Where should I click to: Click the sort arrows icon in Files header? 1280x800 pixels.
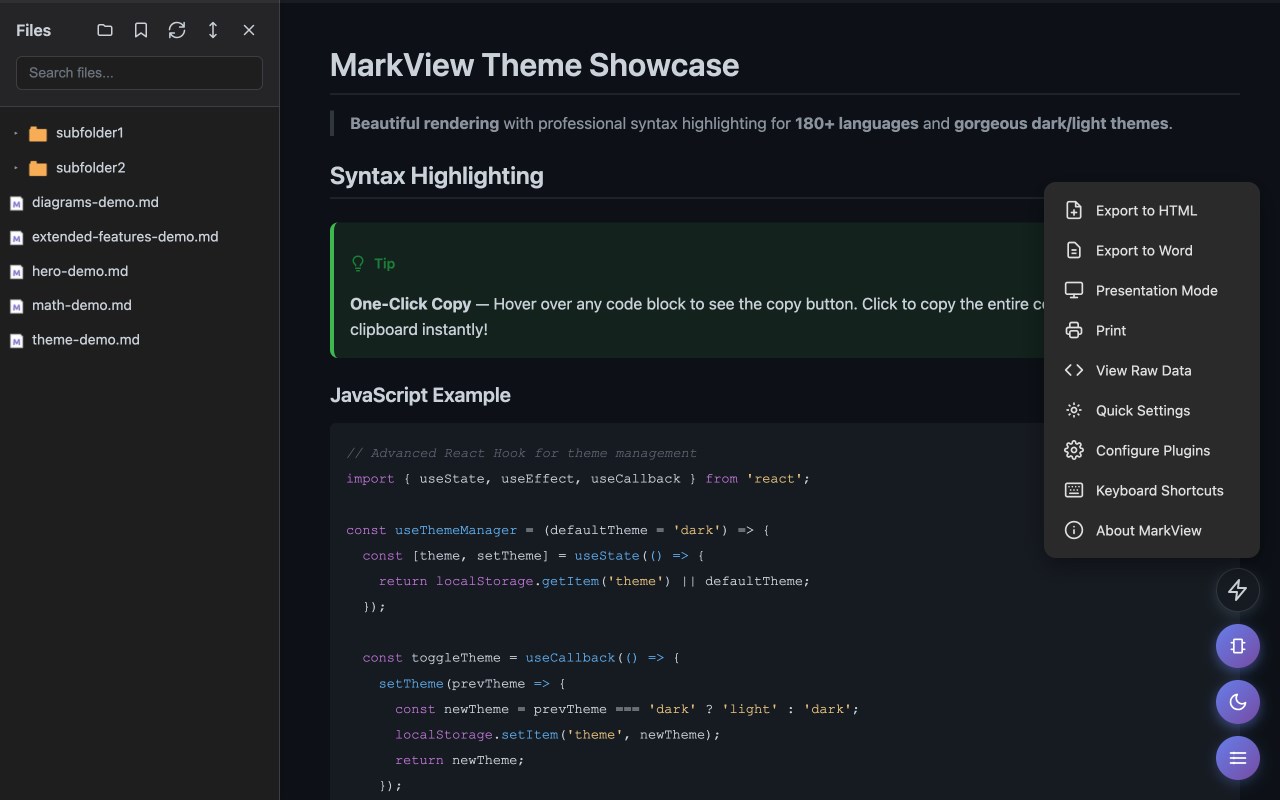213,30
